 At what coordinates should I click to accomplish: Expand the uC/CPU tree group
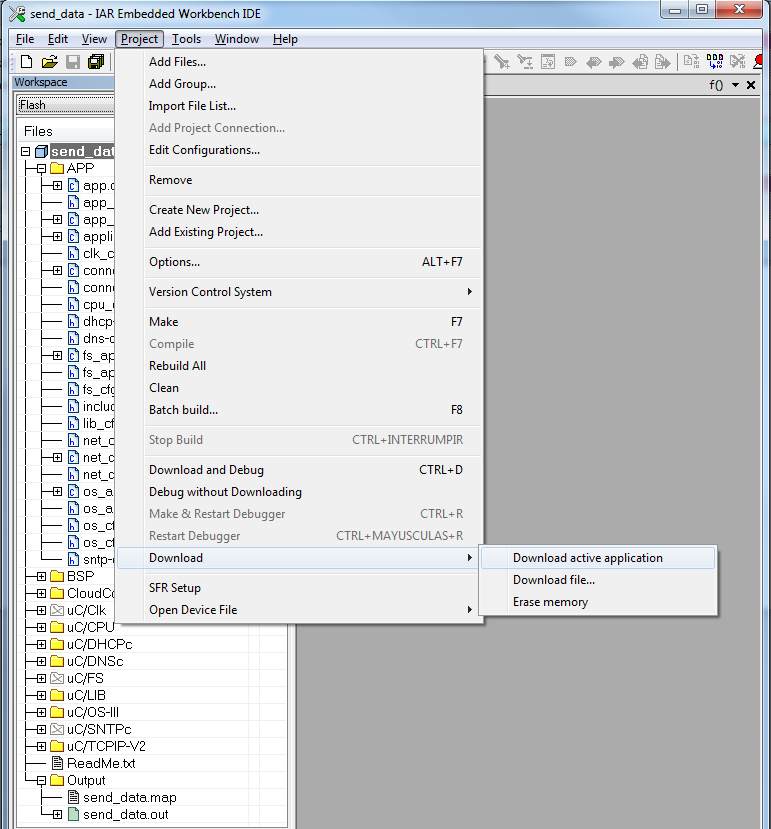pyautogui.click(x=41, y=627)
